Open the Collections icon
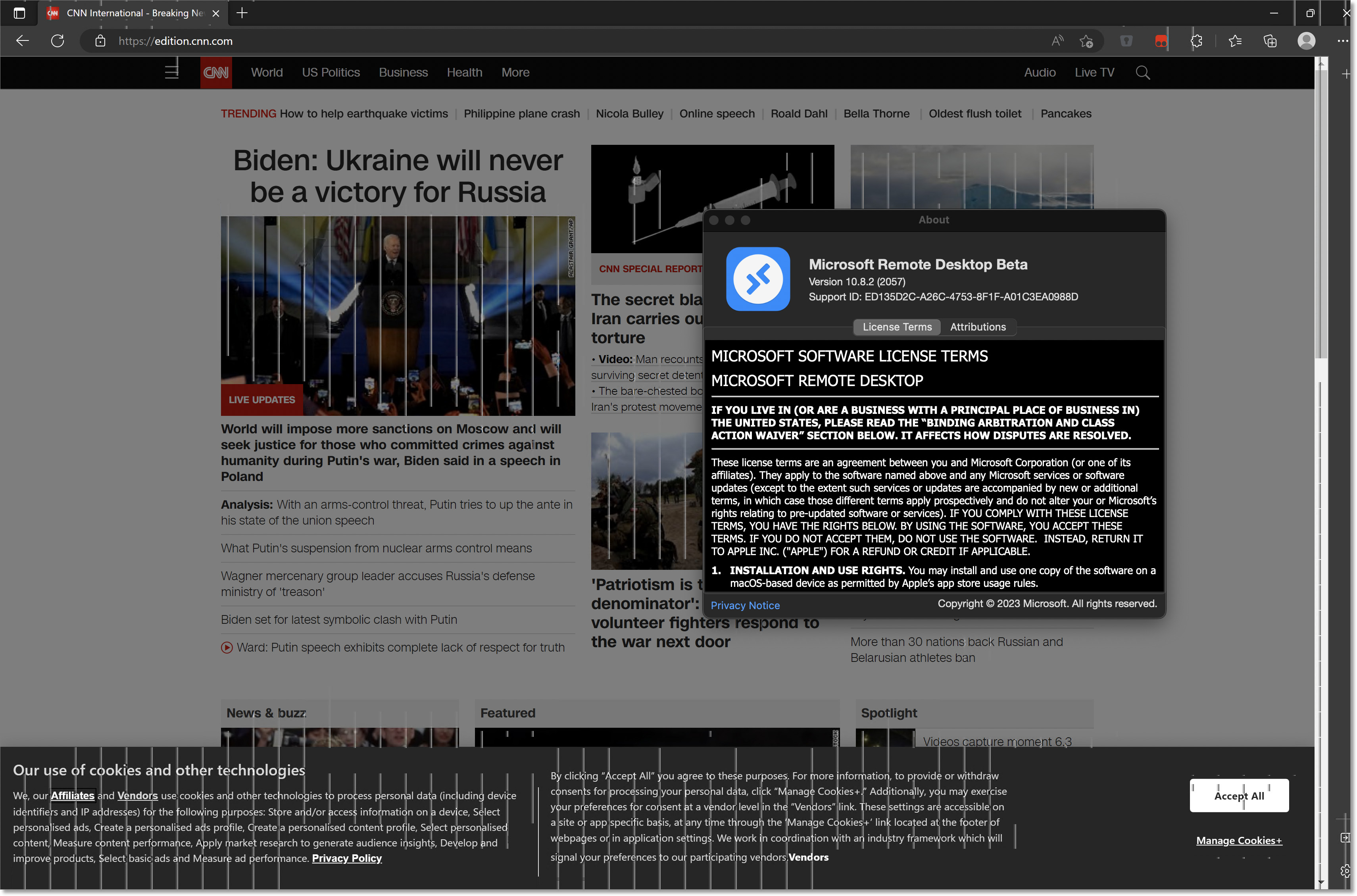 point(1270,40)
